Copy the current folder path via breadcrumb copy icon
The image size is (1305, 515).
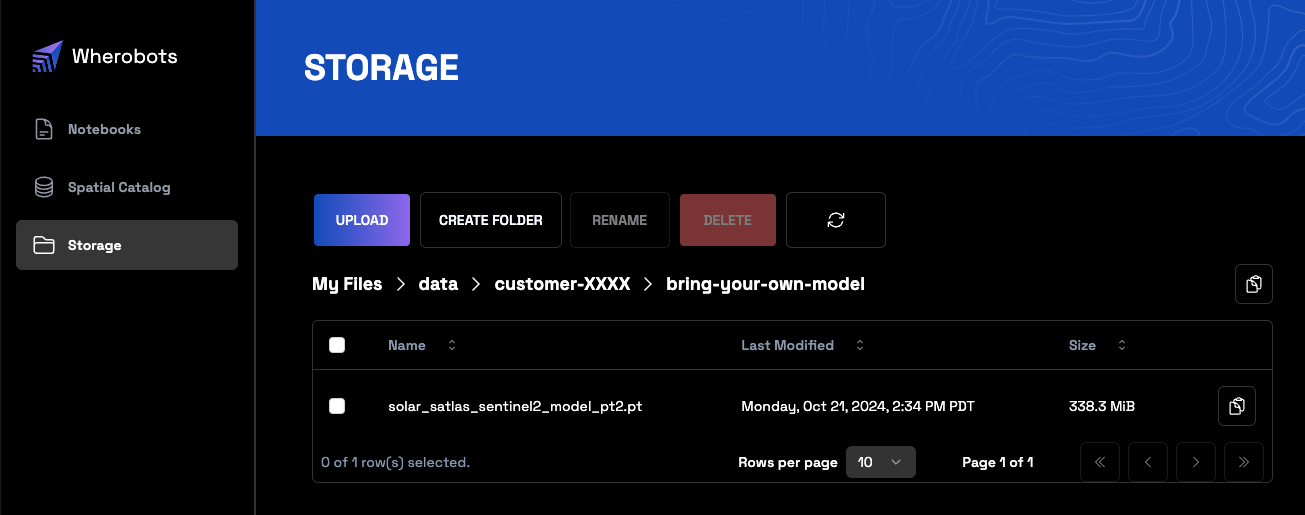(x=1254, y=284)
